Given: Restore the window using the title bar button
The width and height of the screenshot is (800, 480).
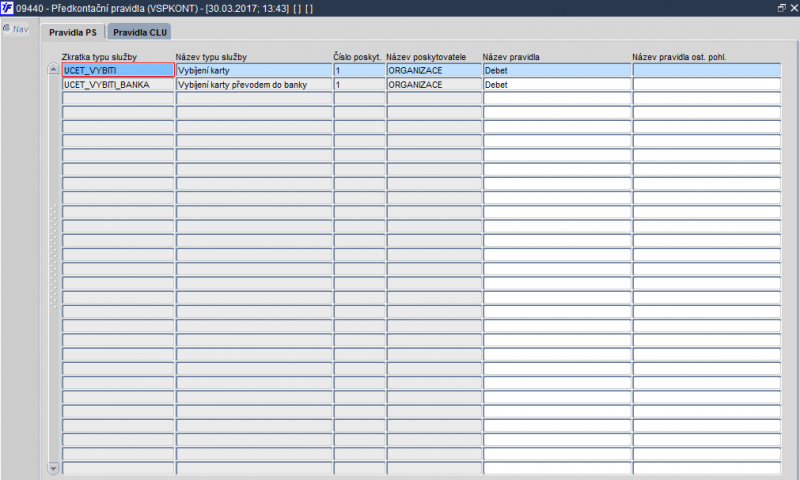Looking at the screenshot, I should coord(781,8).
